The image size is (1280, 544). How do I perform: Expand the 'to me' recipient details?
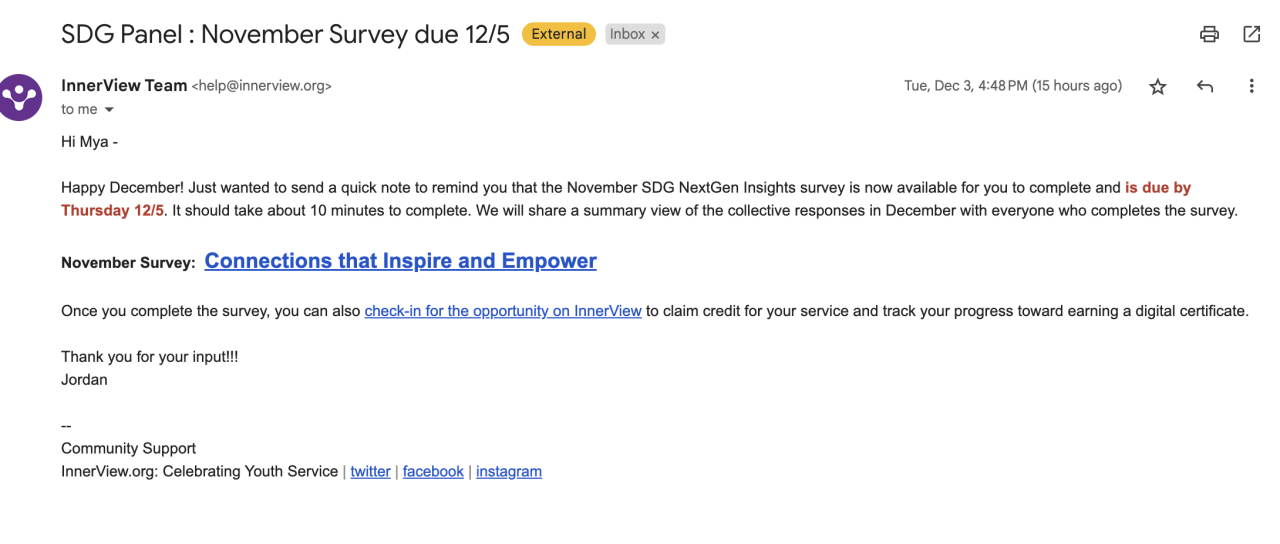109,110
